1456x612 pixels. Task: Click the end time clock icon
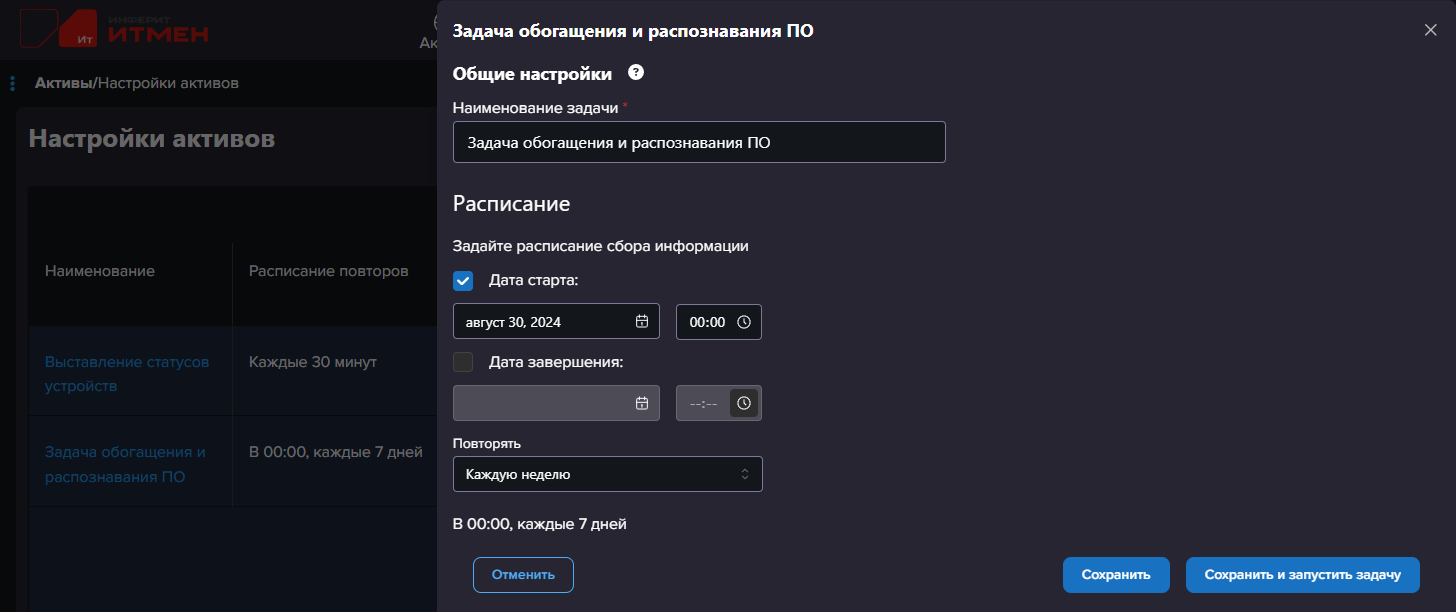coord(744,403)
